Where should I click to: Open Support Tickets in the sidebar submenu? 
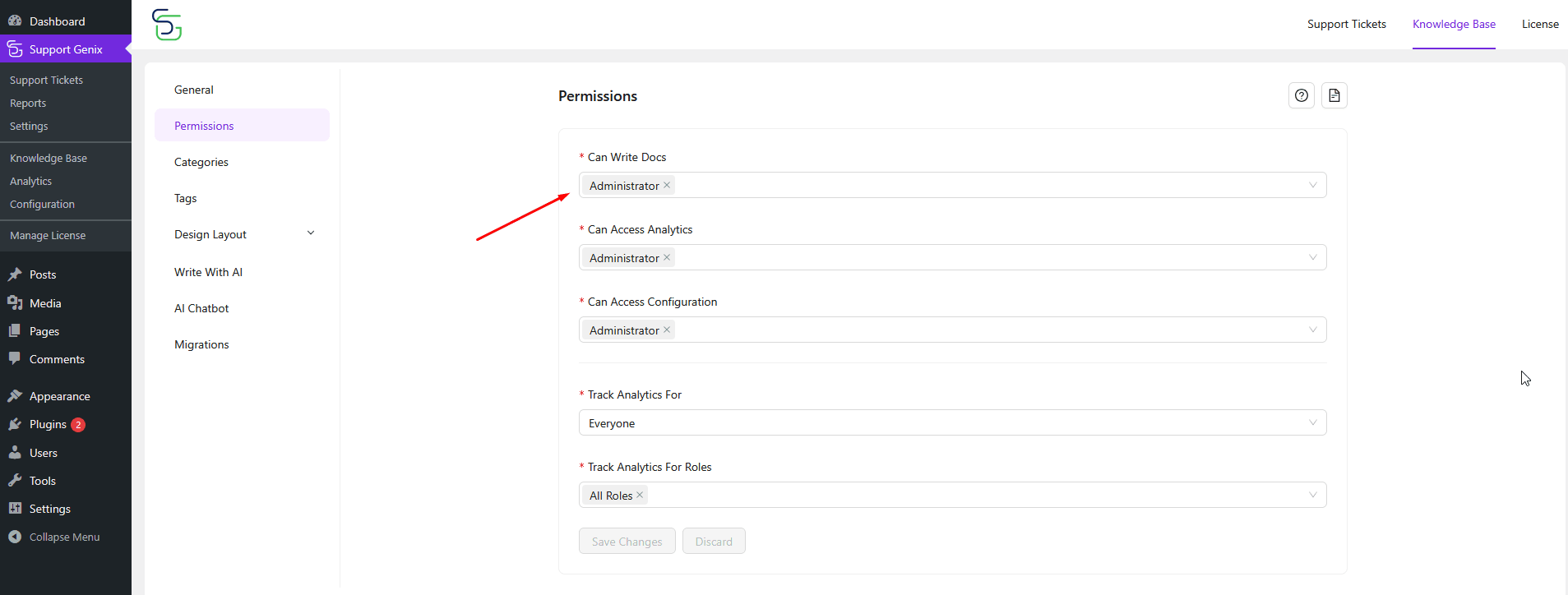tap(46, 80)
